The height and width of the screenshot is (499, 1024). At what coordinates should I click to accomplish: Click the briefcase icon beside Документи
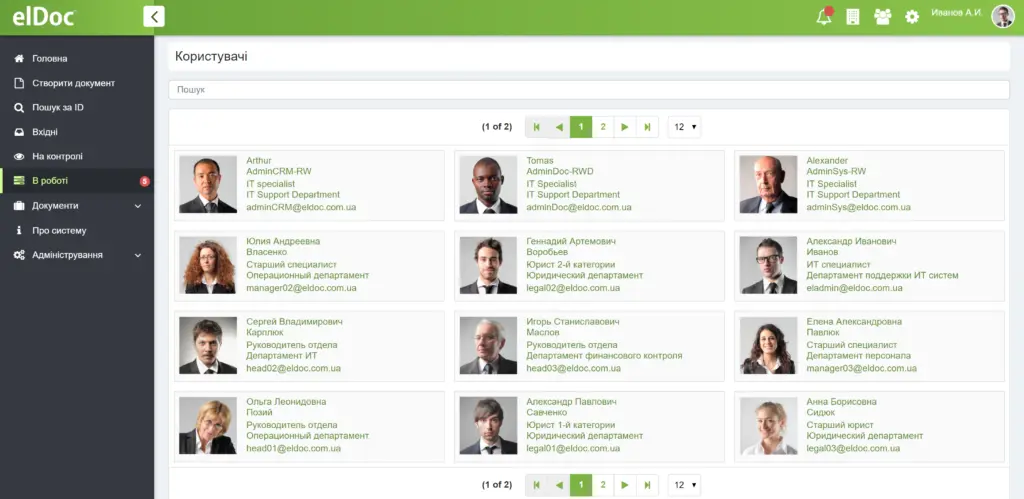pos(19,206)
